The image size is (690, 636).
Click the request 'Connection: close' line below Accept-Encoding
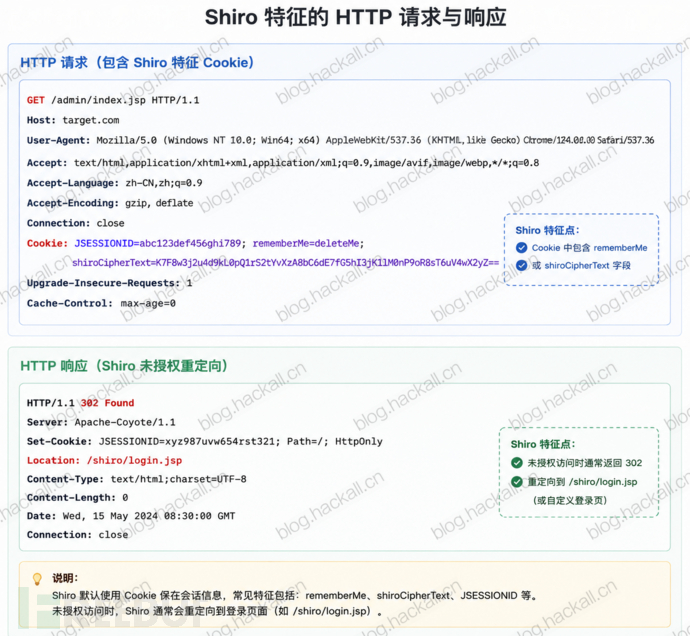76,223
